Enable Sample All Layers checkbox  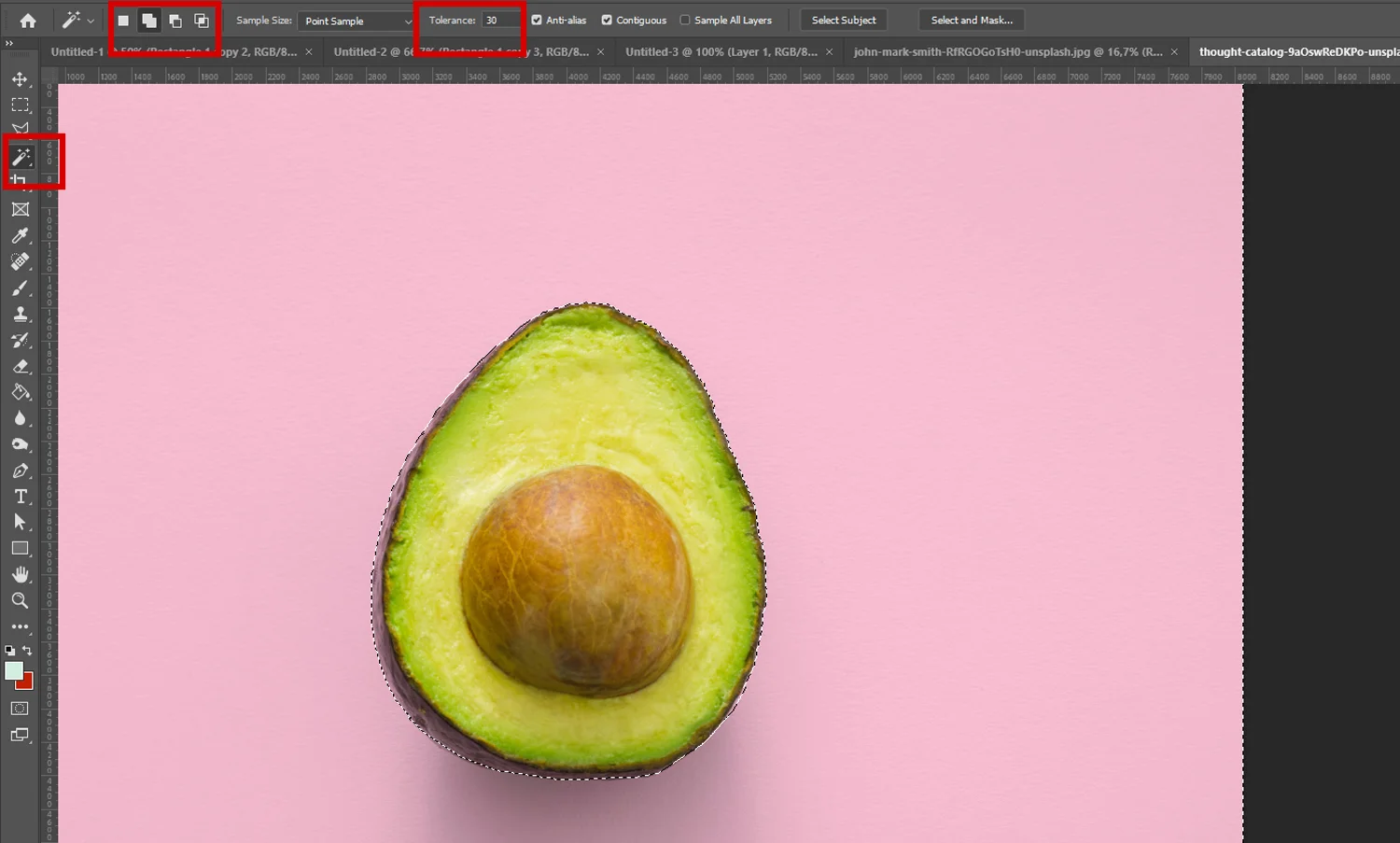tap(685, 21)
